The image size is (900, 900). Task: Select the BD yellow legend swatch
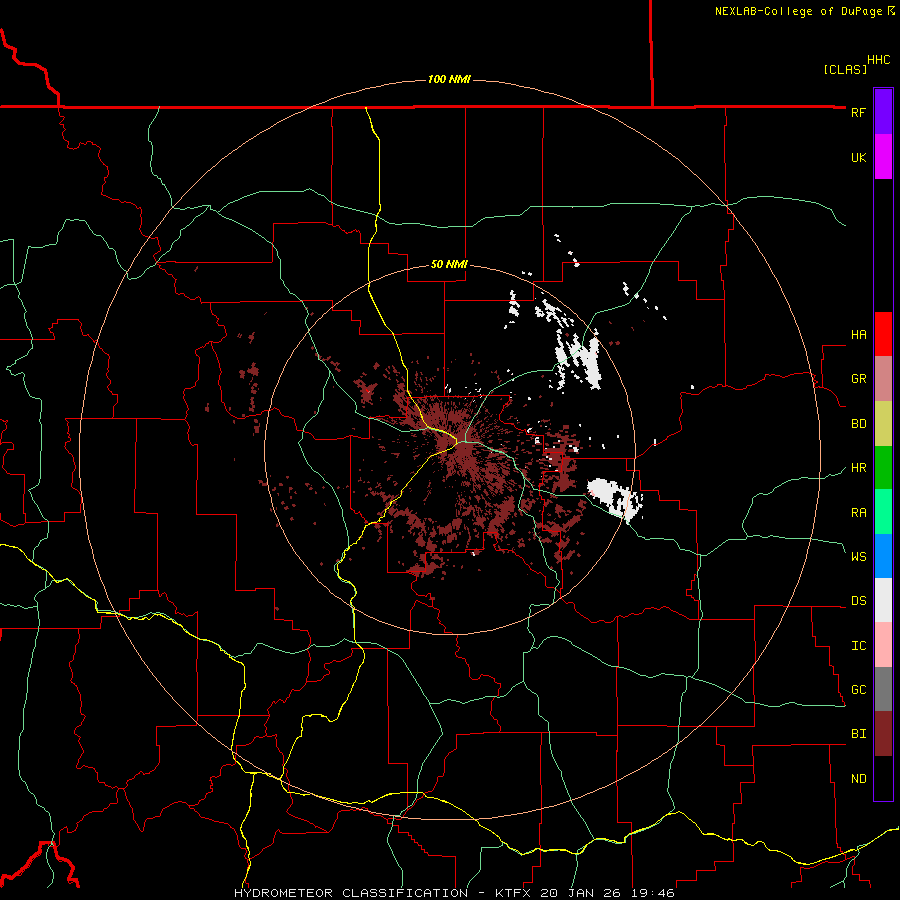(x=883, y=424)
